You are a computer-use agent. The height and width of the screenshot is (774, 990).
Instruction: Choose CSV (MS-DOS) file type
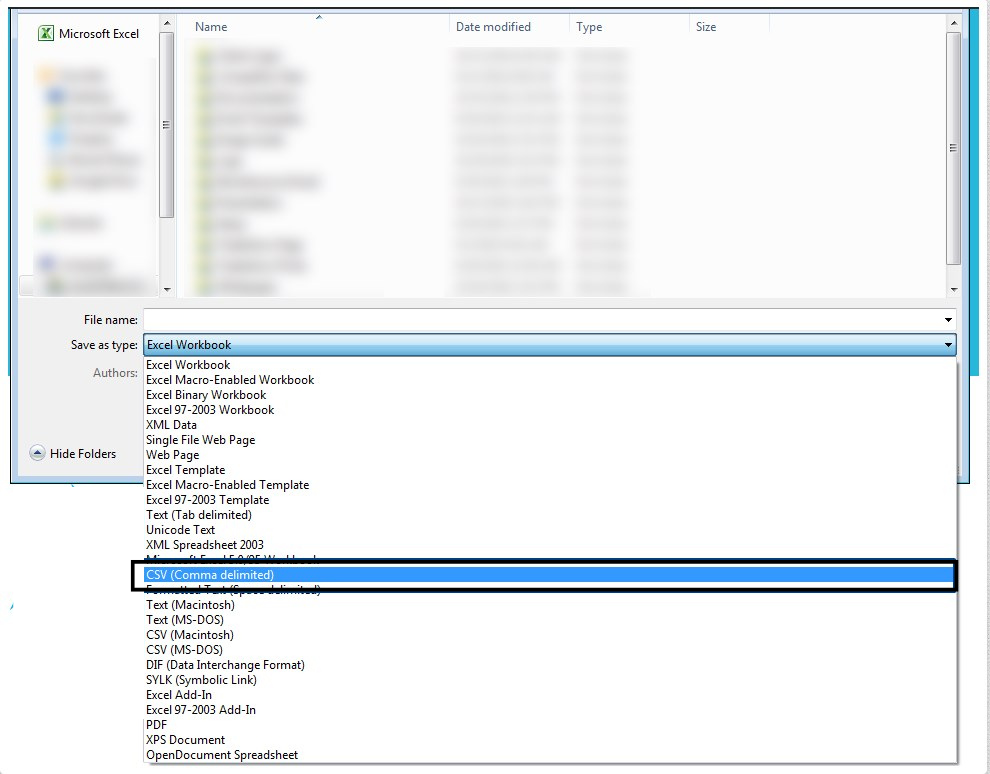[x=550, y=650]
